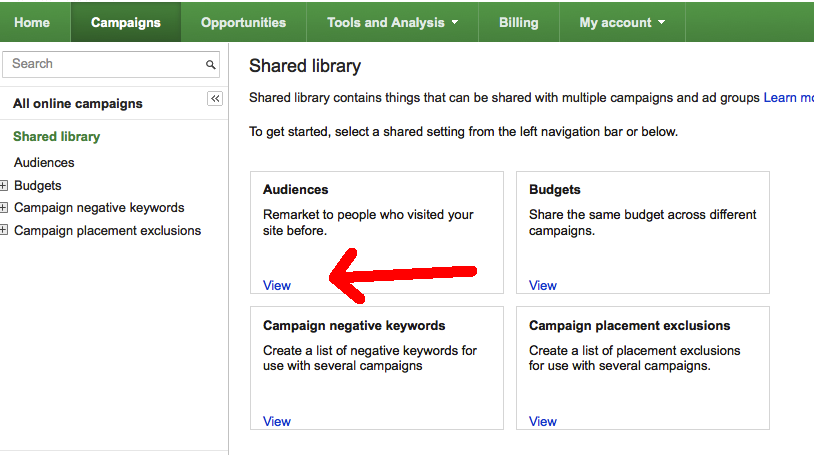
Task: Open the My account dropdown menu
Action: (622, 22)
